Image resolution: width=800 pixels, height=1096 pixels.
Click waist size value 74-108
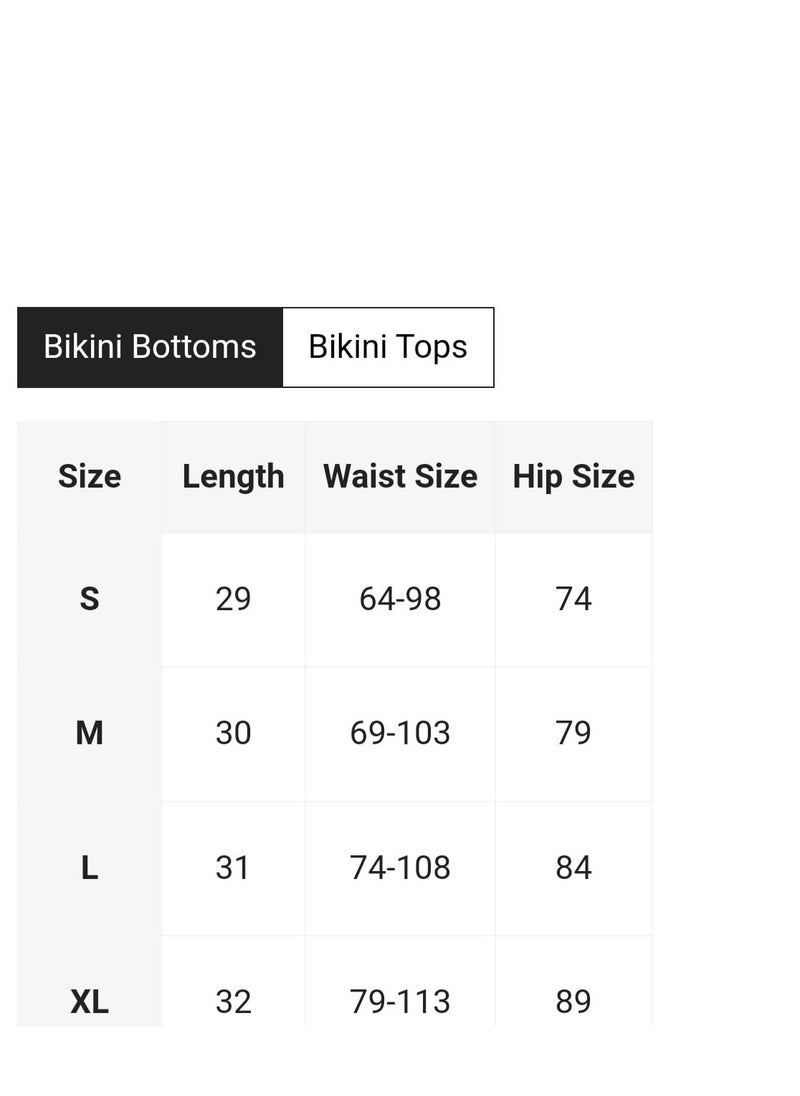400,868
